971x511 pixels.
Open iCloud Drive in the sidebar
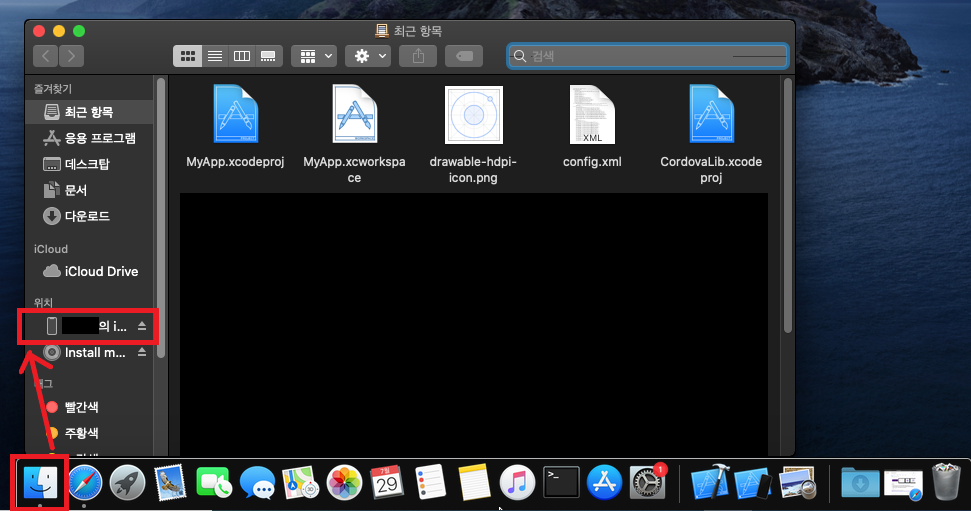point(90,271)
